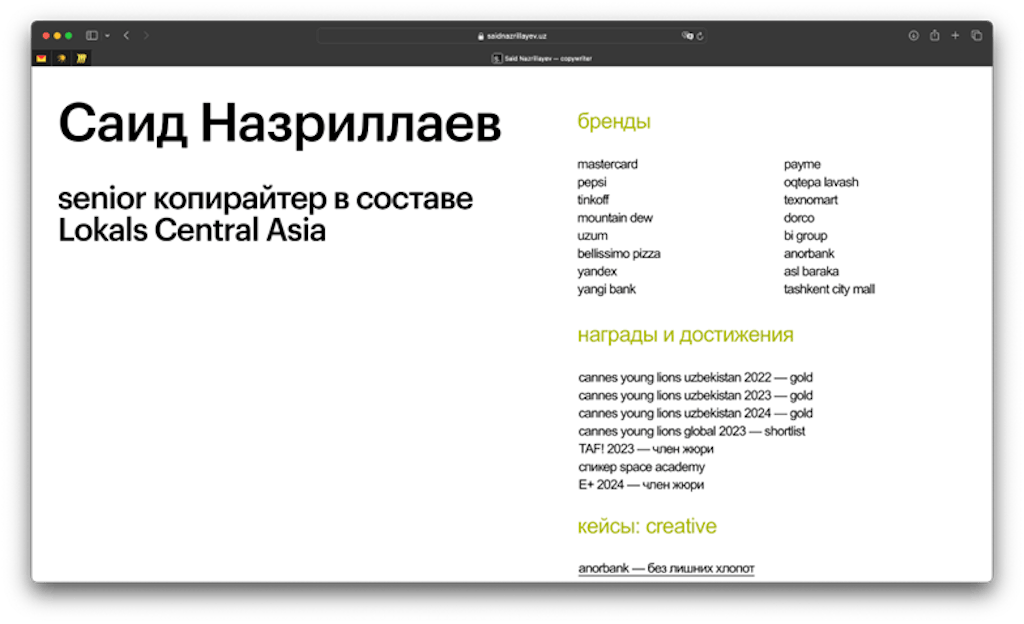The height and width of the screenshot is (624, 1024).
Task: Click the forward navigation arrow
Action: [145, 35]
